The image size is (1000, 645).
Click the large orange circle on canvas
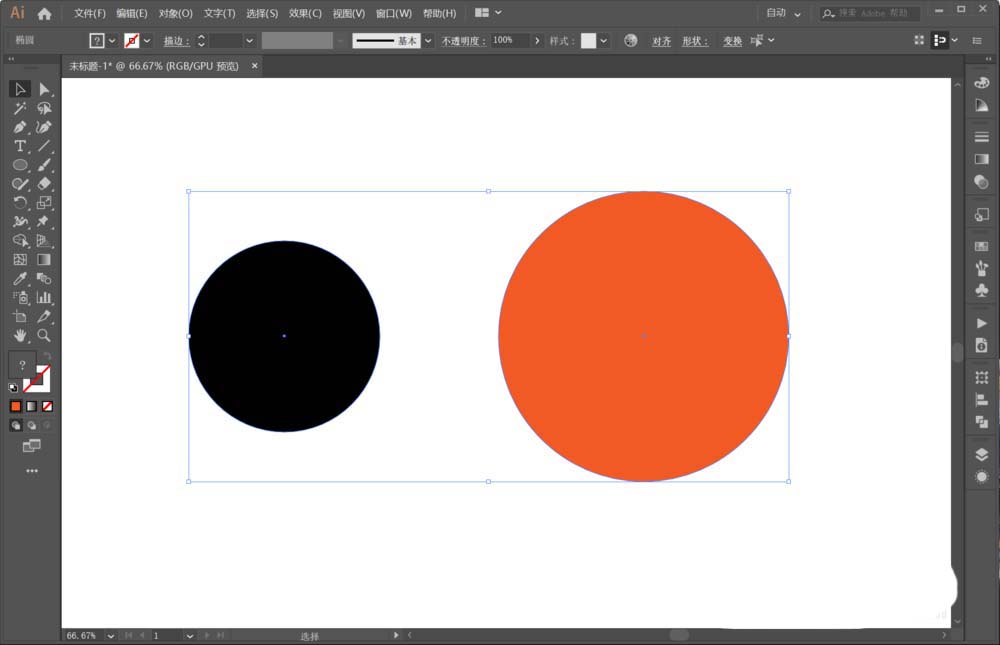[x=643, y=336]
